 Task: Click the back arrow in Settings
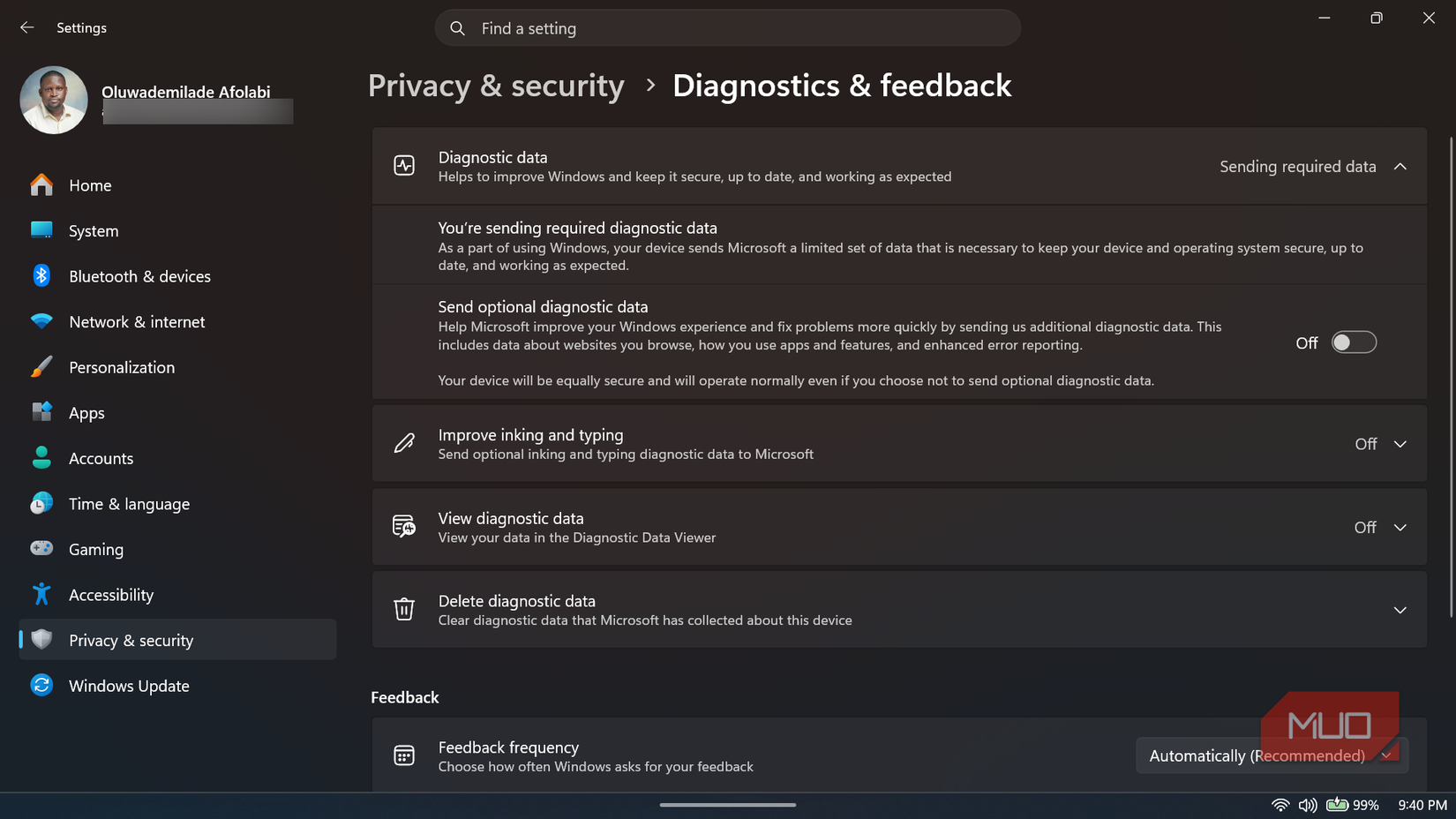[27, 27]
